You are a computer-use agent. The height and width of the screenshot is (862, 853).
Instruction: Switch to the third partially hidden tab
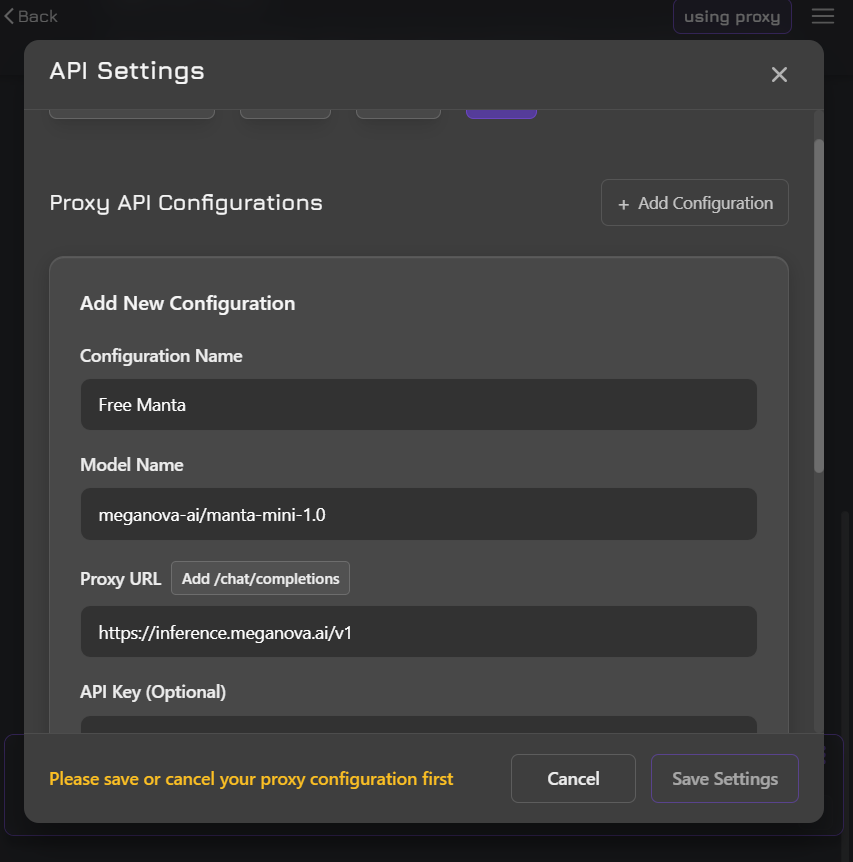pos(398,113)
